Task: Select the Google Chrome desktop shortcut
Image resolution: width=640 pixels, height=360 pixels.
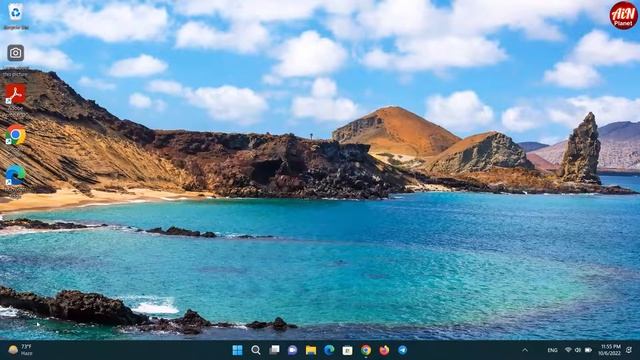Action: point(16,139)
